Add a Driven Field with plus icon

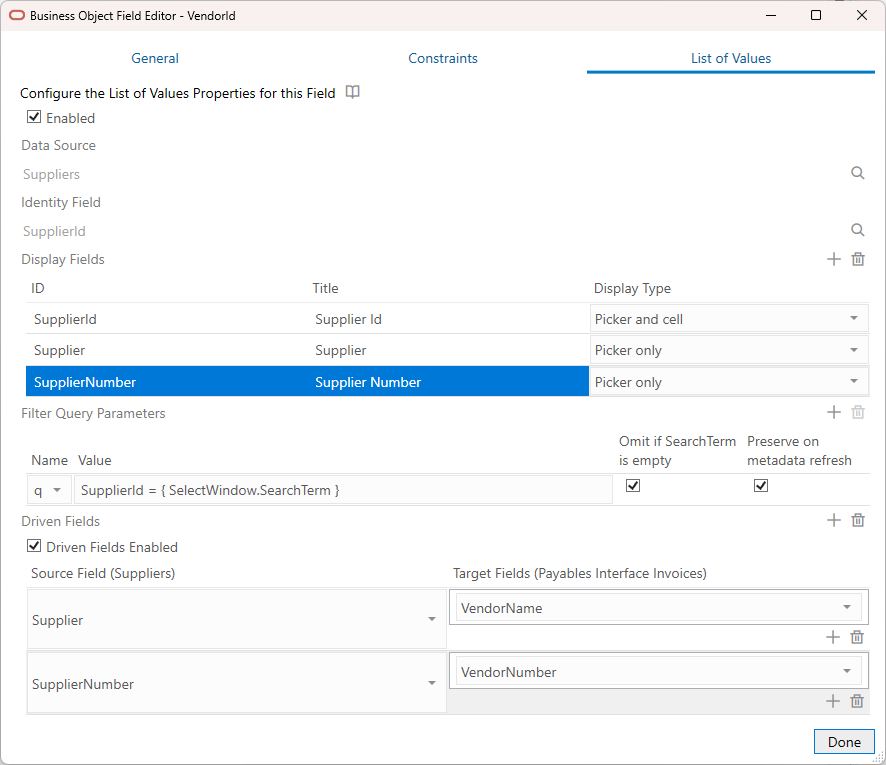pos(833,520)
